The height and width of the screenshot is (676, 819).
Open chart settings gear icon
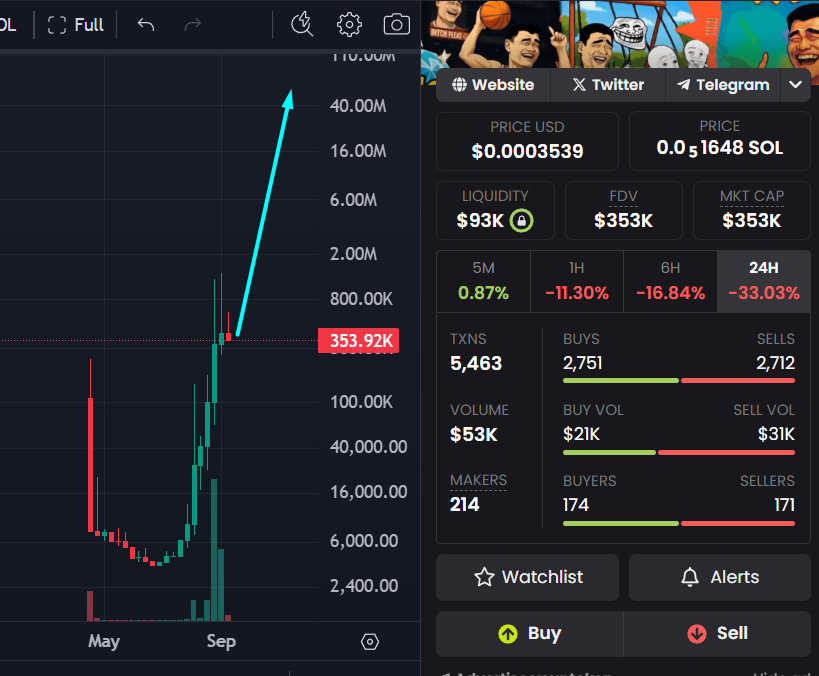349,25
